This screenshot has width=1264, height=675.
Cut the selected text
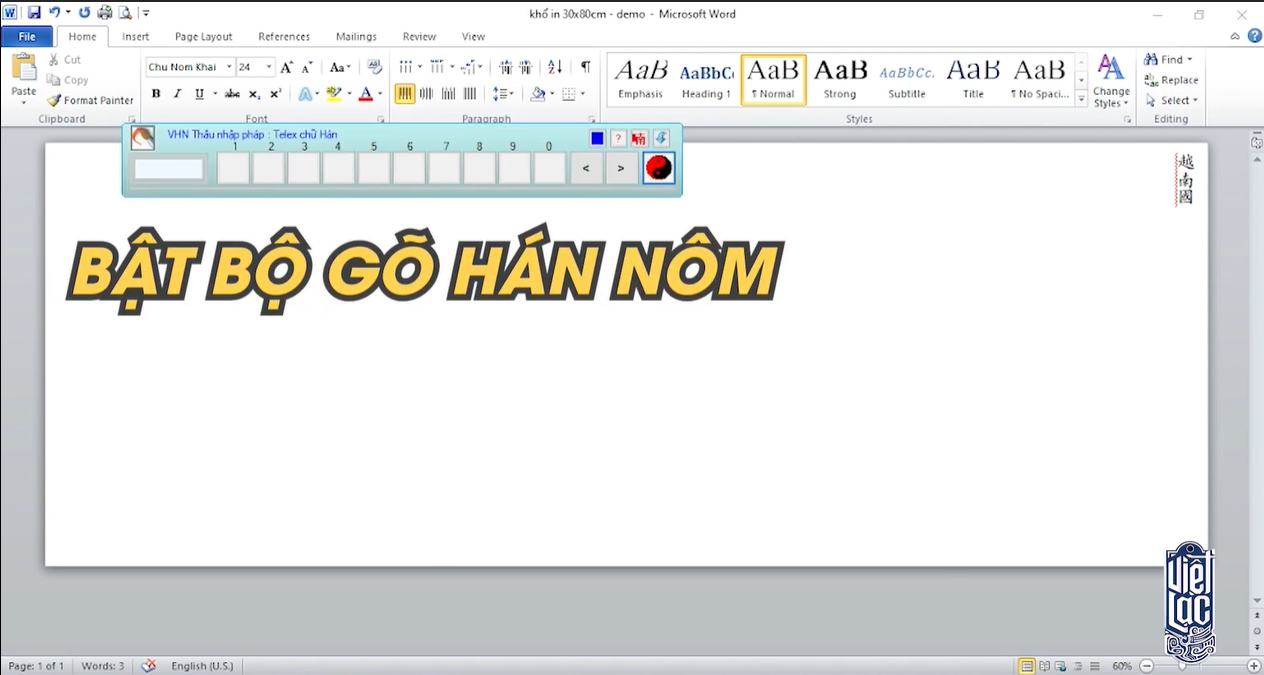[x=65, y=60]
